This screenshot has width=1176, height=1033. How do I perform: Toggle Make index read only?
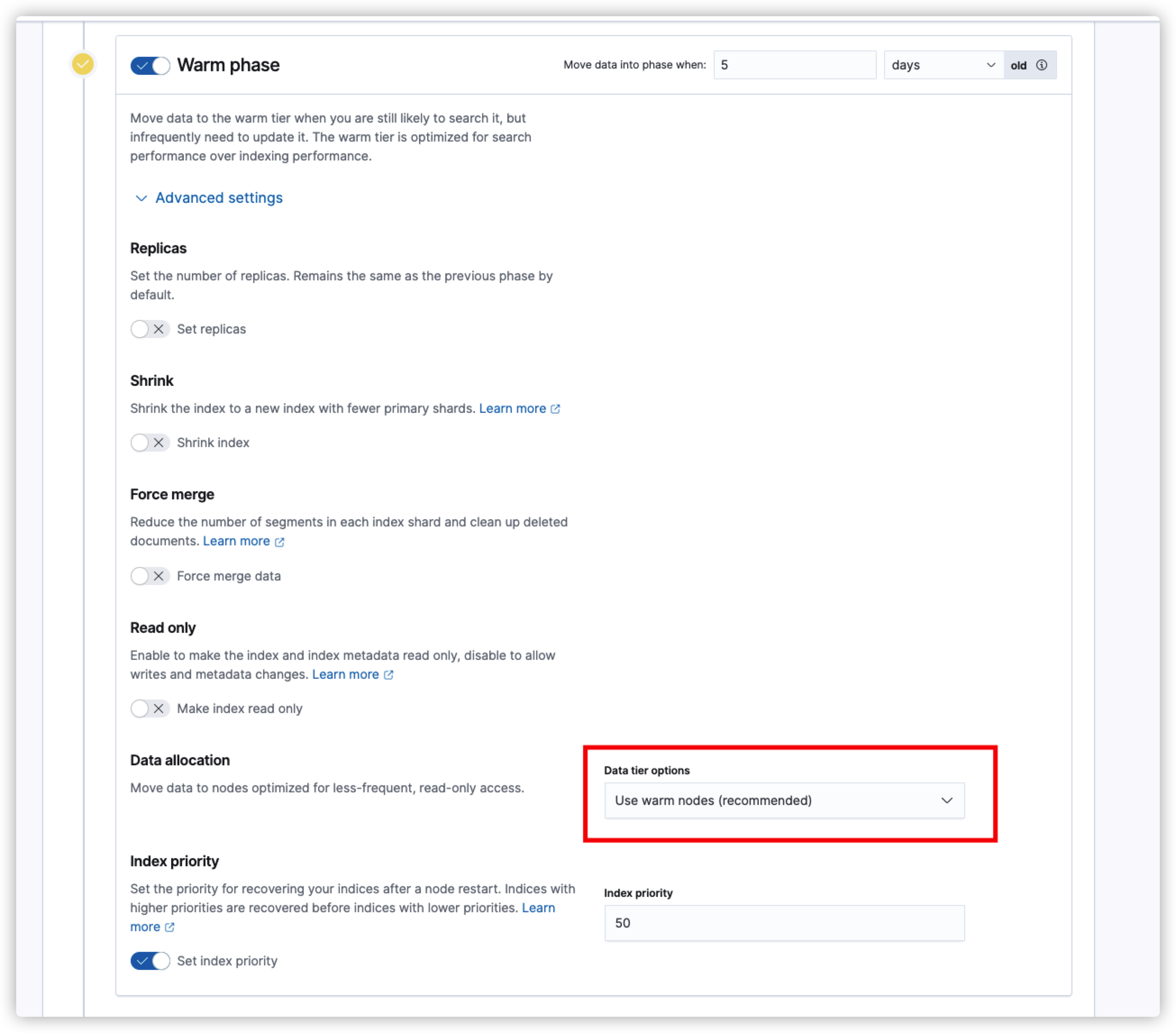point(150,708)
